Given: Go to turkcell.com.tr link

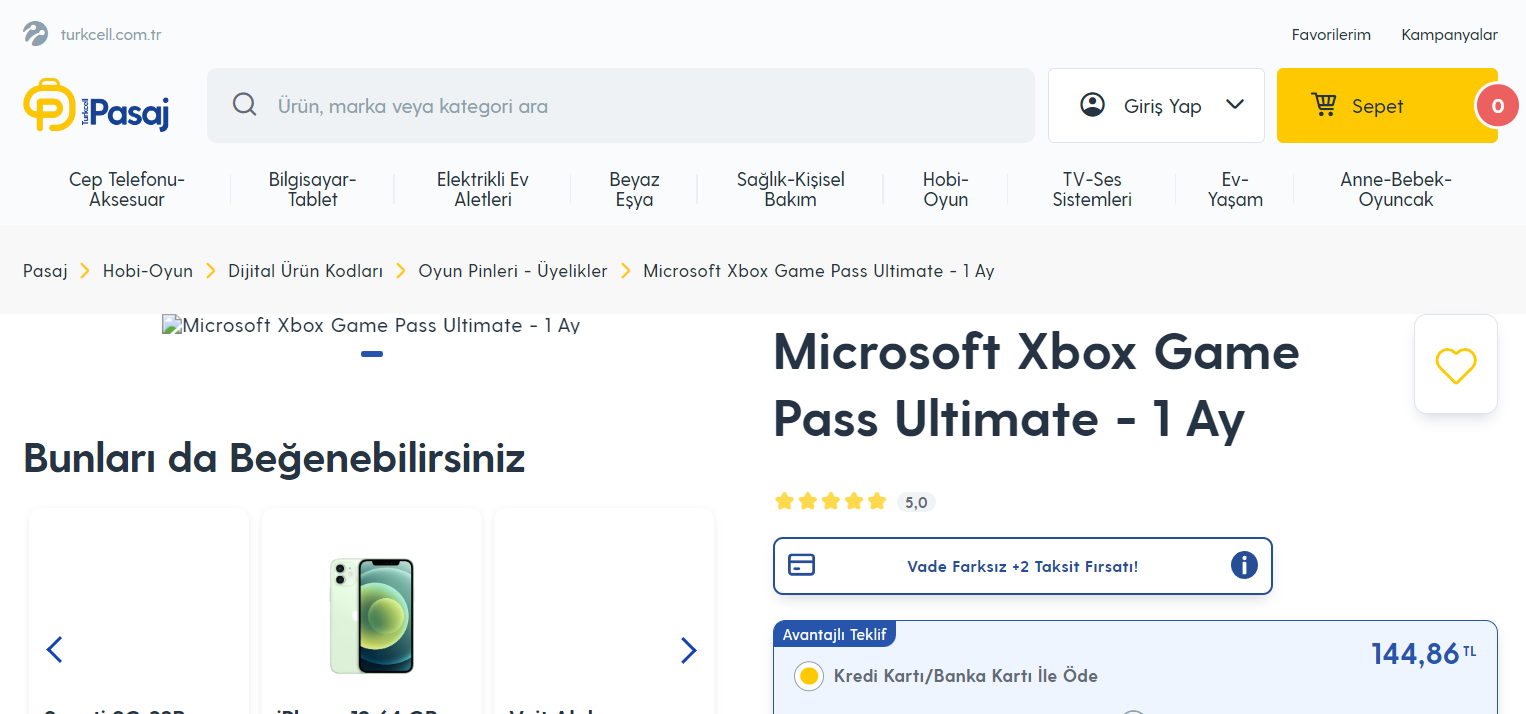Looking at the screenshot, I should [111, 35].
